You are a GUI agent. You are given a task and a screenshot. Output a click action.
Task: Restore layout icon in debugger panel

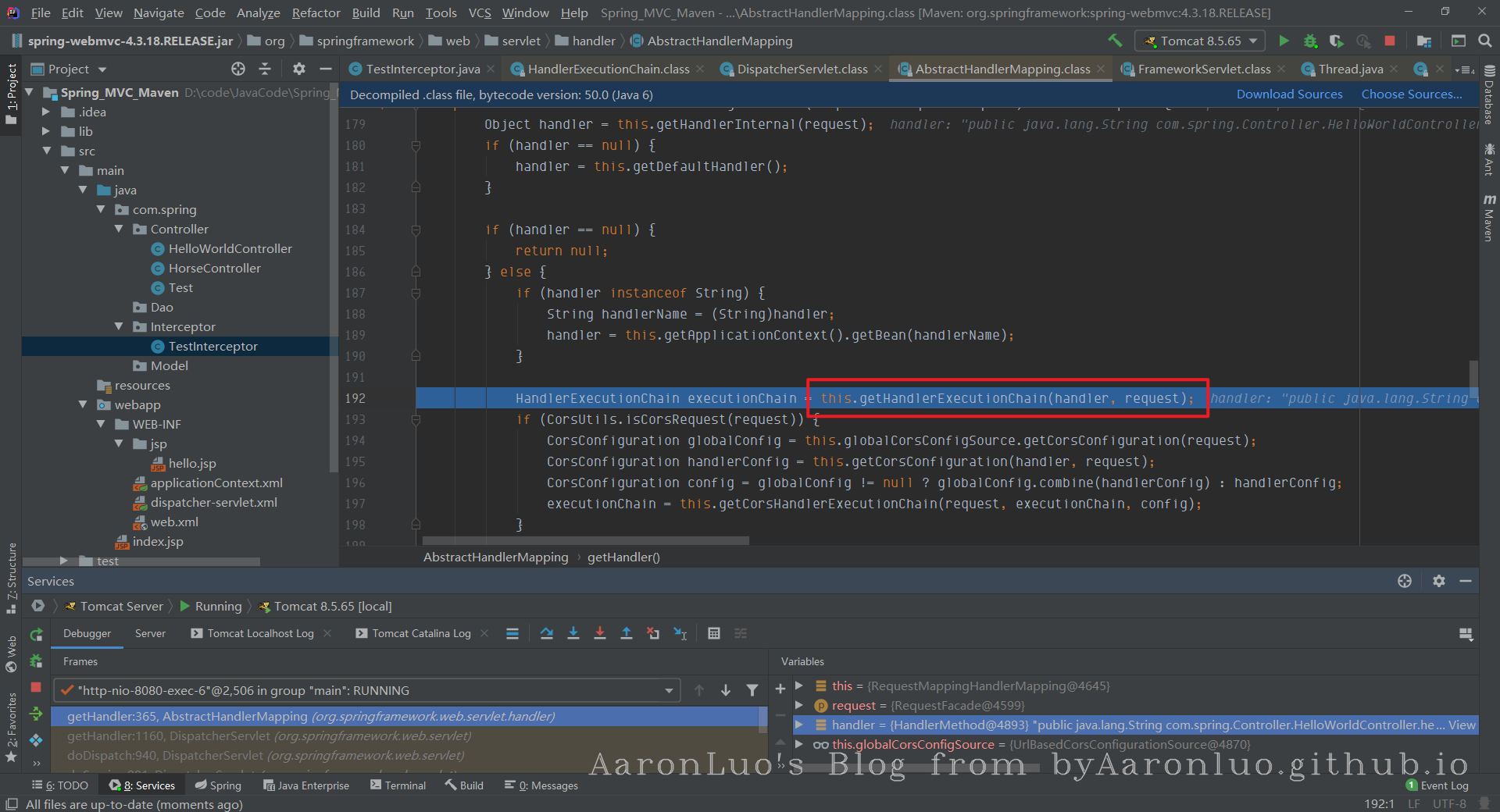click(x=1466, y=634)
